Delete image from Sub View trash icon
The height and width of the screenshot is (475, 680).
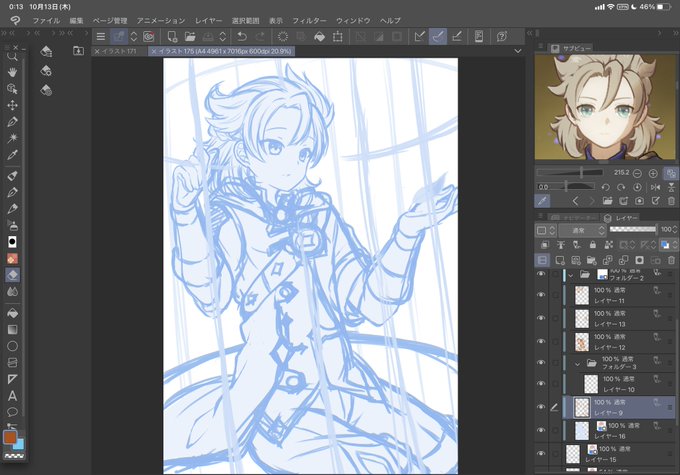click(x=671, y=201)
